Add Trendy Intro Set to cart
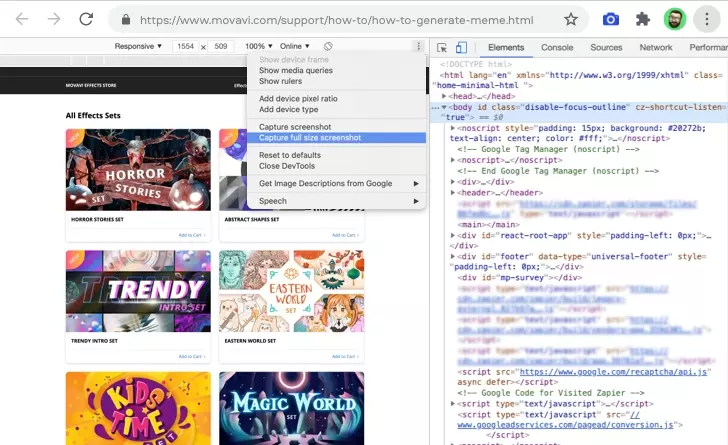This screenshot has height=445, width=728. (x=192, y=357)
